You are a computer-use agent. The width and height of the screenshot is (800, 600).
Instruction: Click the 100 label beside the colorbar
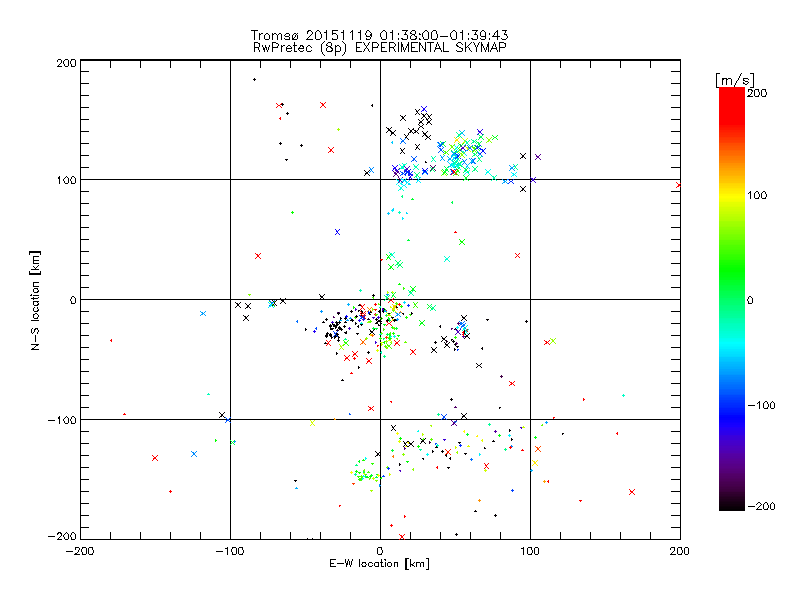coord(757,195)
